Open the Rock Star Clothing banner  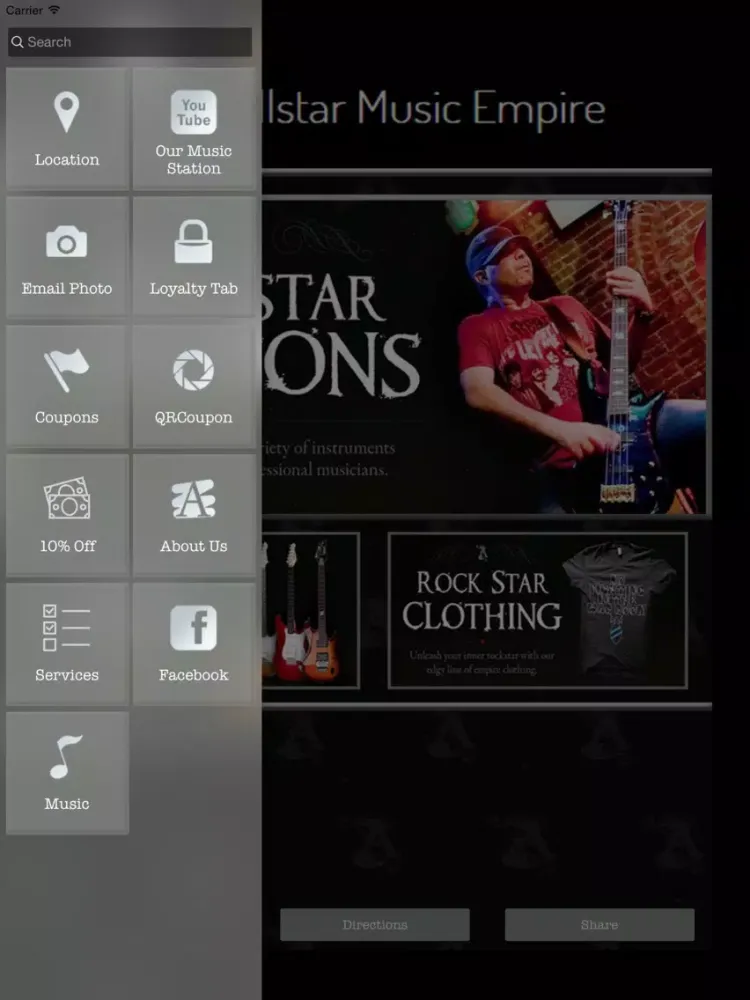click(538, 611)
